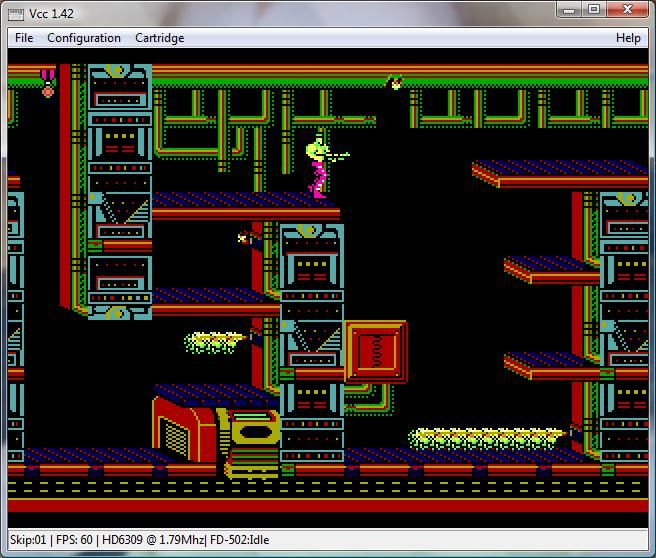
Task: Open the File menu
Action: click(24, 38)
